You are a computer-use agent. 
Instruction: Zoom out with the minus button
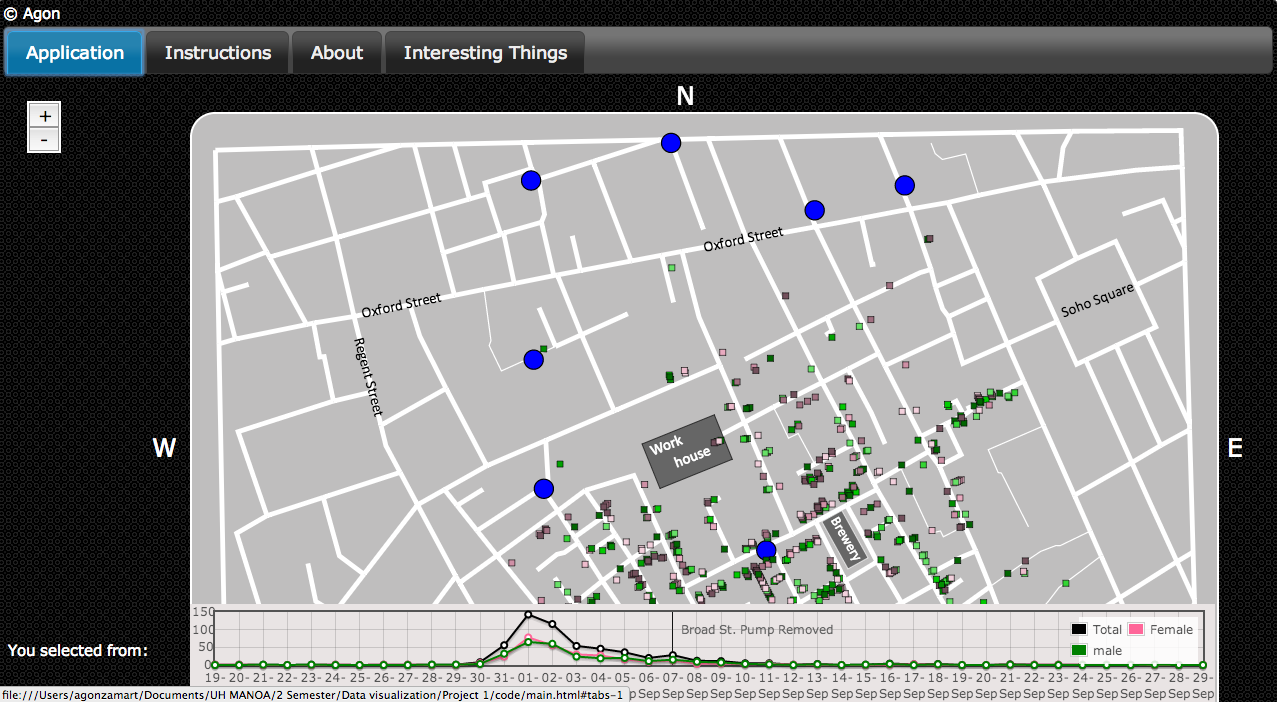(x=44, y=140)
